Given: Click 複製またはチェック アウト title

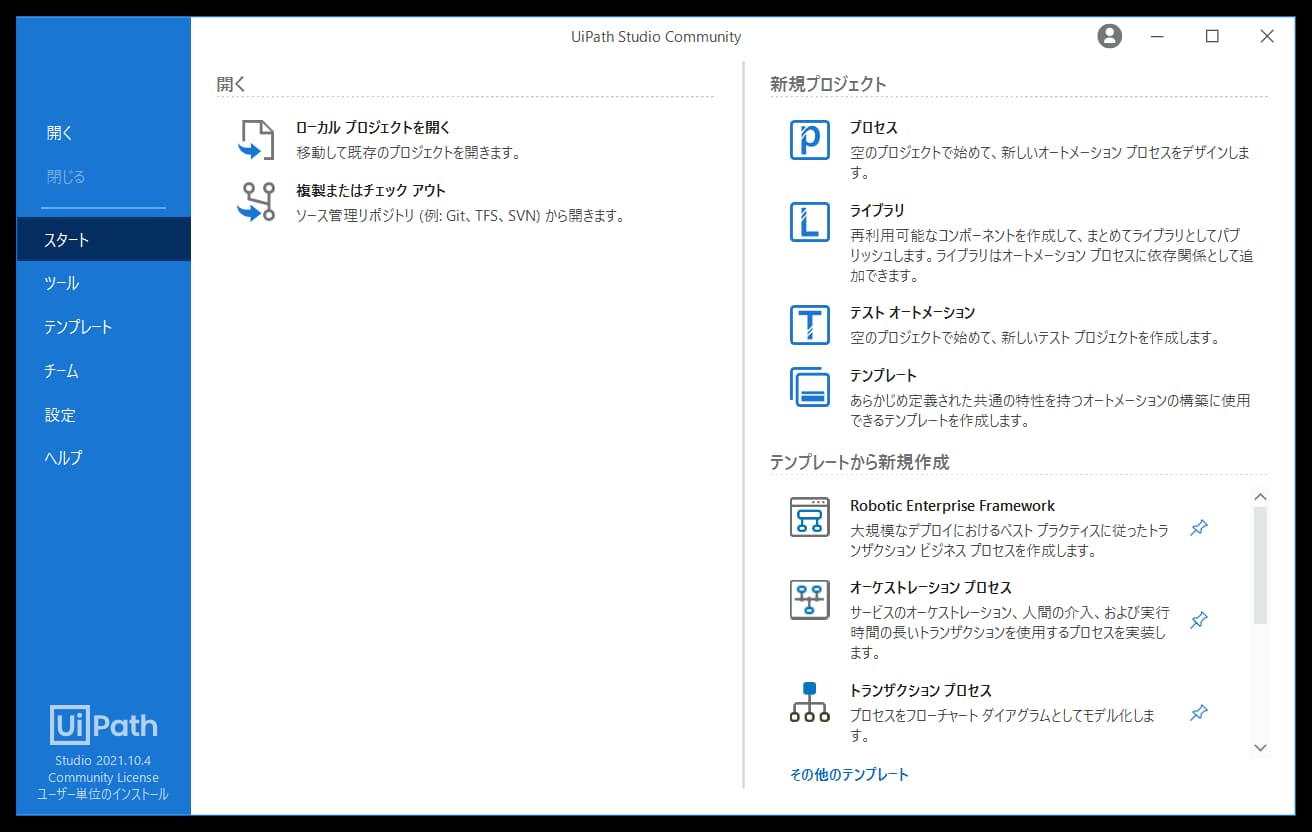Looking at the screenshot, I should (x=371, y=190).
